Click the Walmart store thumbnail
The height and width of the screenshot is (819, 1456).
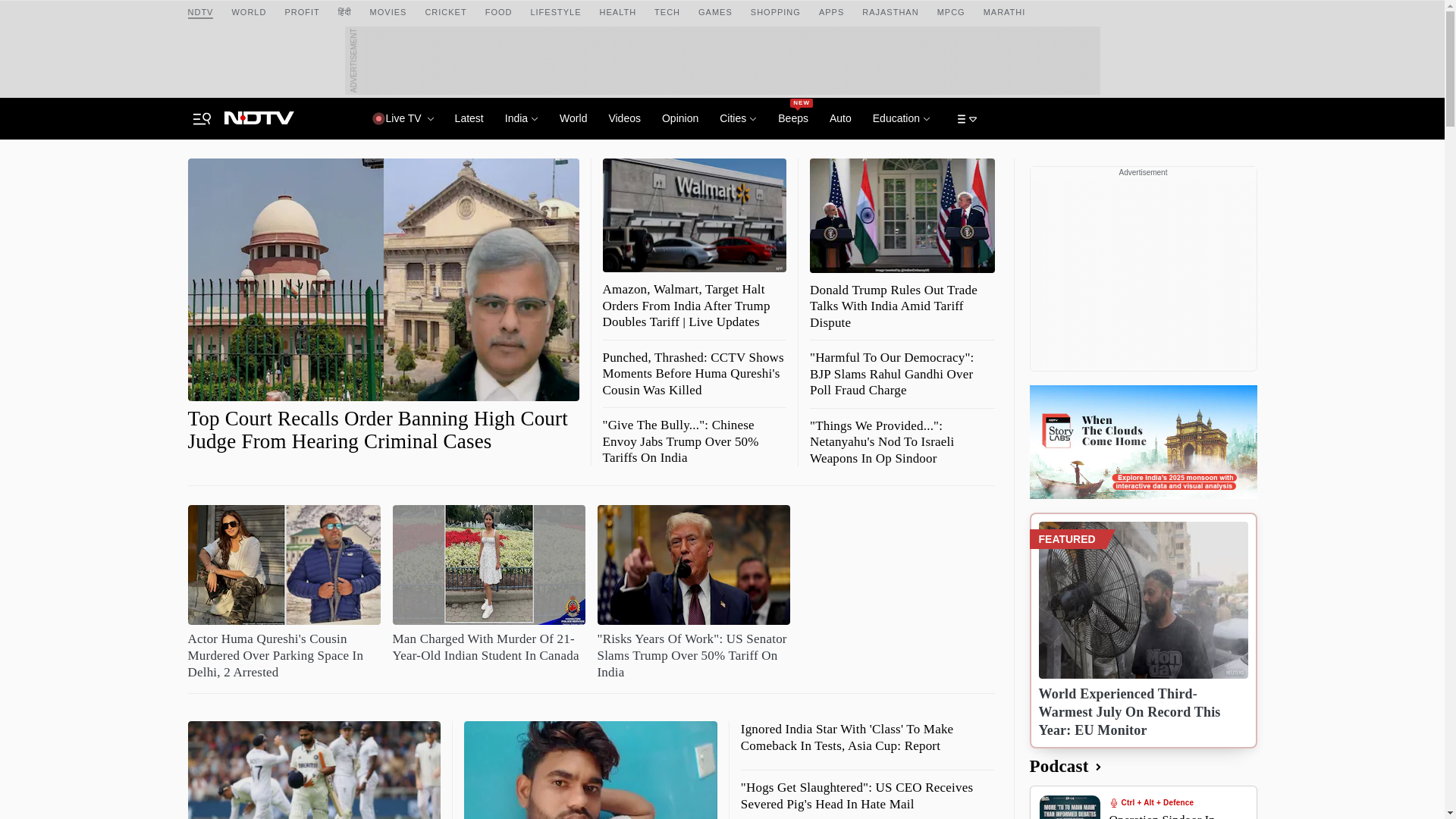pyautogui.click(x=694, y=215)
